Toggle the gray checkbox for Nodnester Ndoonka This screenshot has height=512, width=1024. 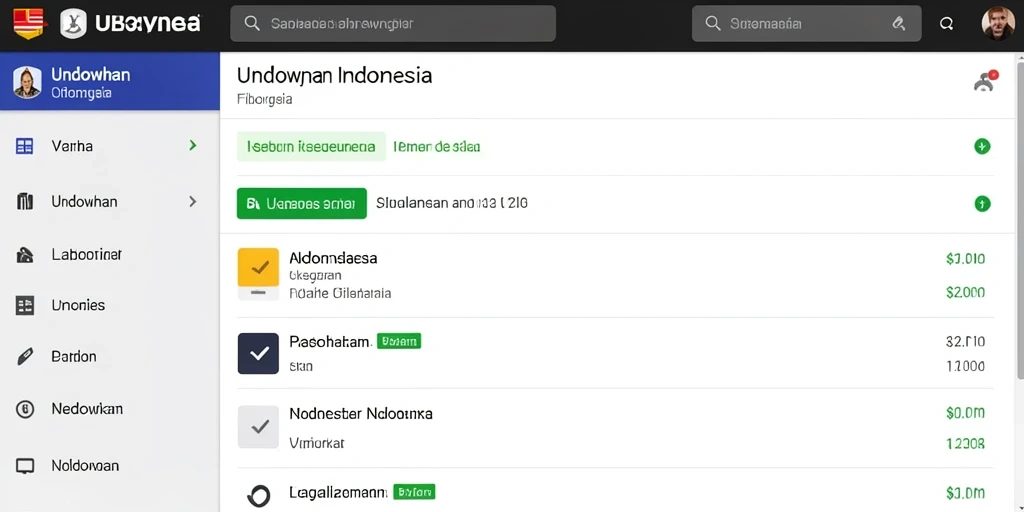pos(258,426)
